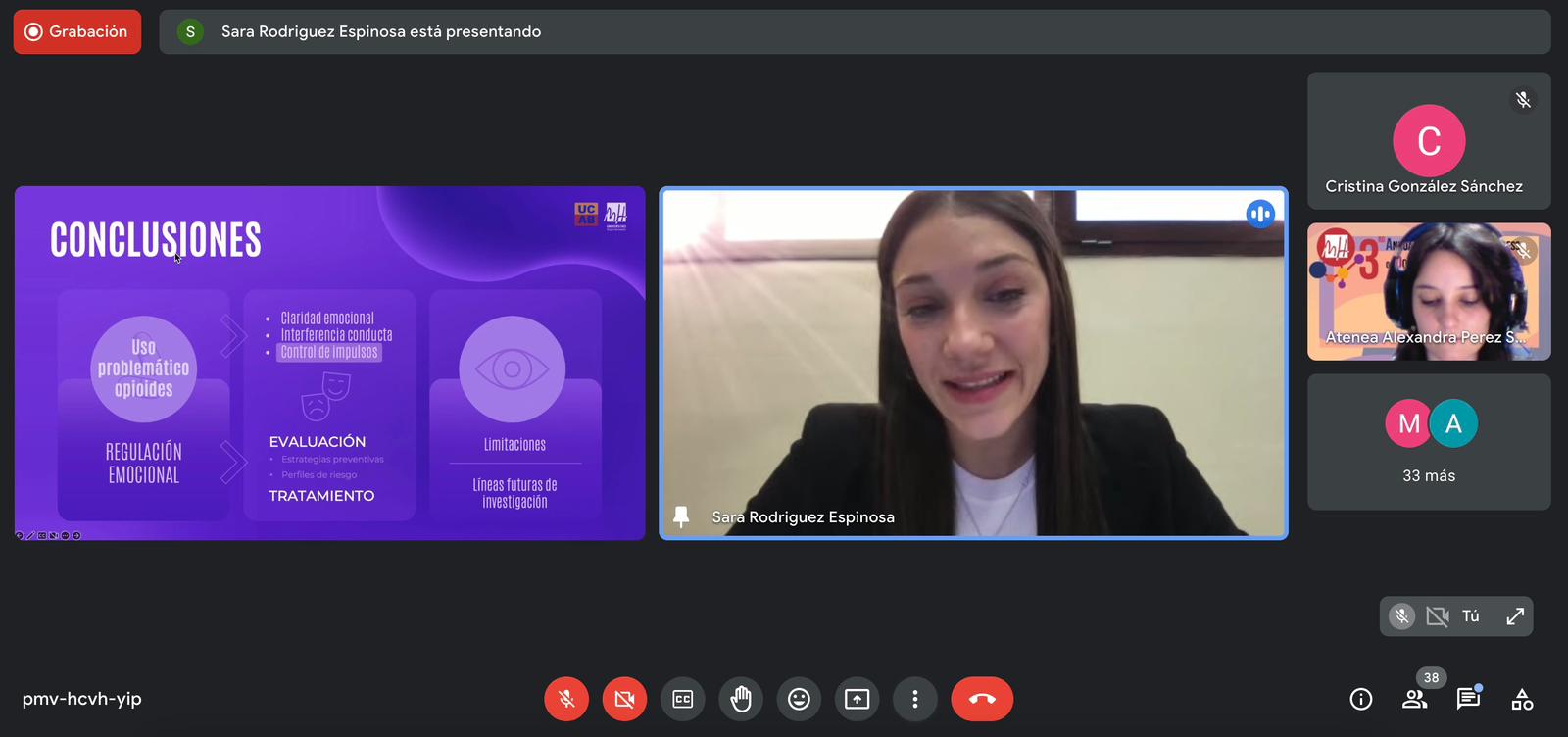The height and width of the screenshot is (737, 1568).
Task: Click the present screen (share) button
Action: (857, 699)
